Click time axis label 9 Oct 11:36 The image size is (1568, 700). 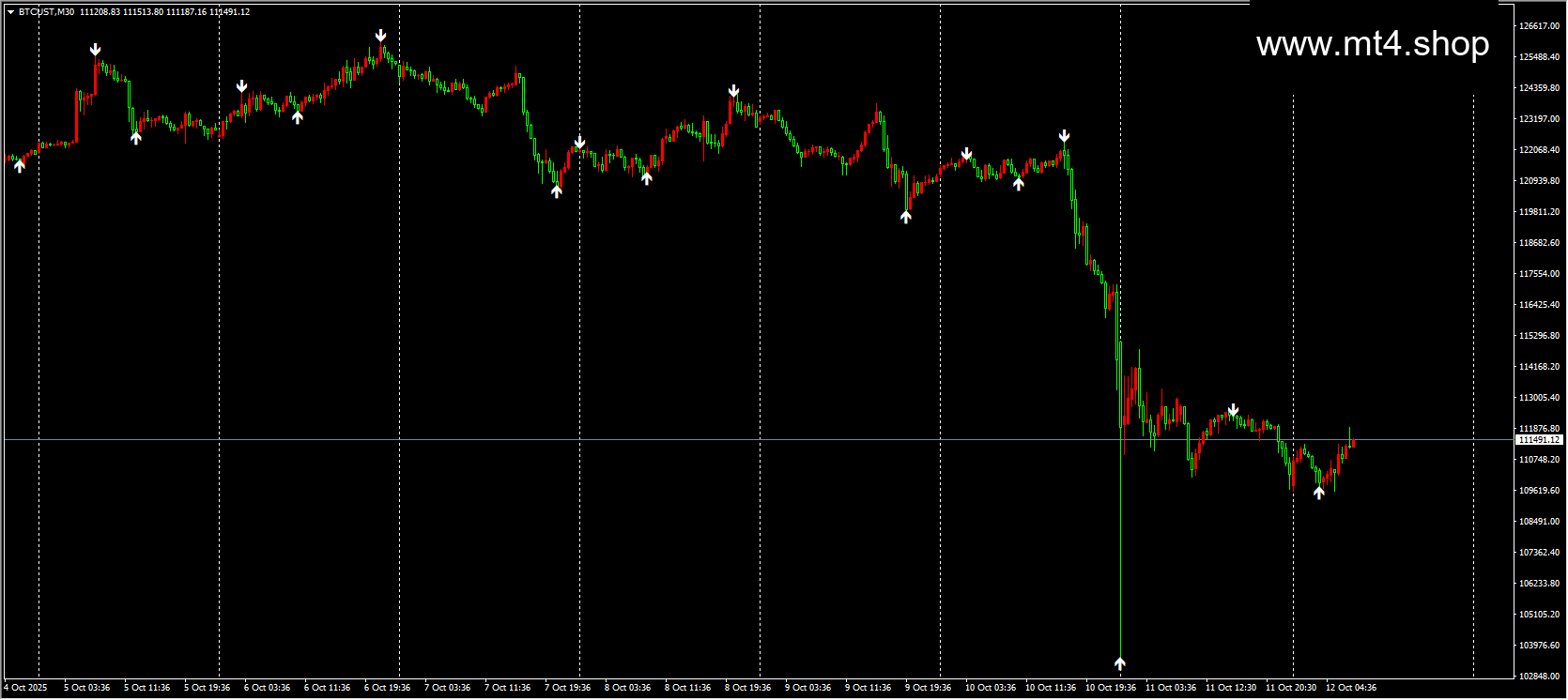[869, 688]
